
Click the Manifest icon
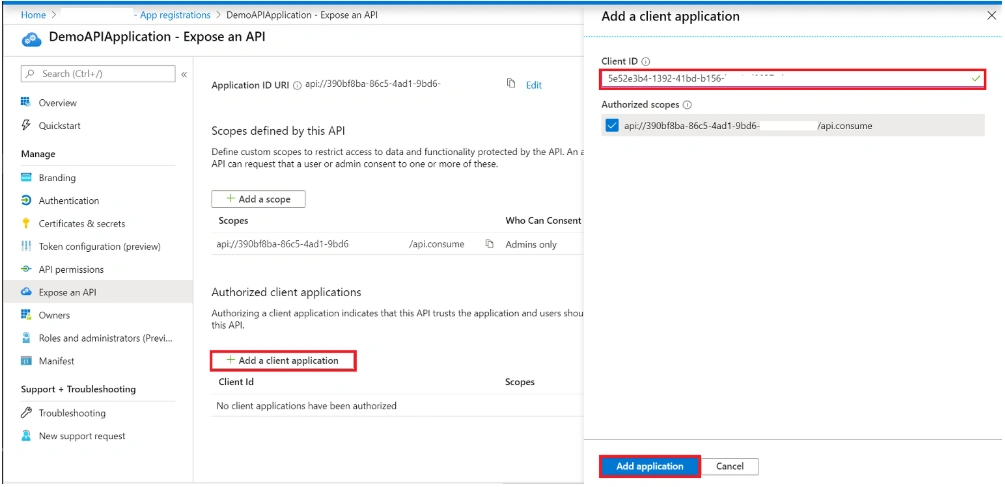[26, 361]
